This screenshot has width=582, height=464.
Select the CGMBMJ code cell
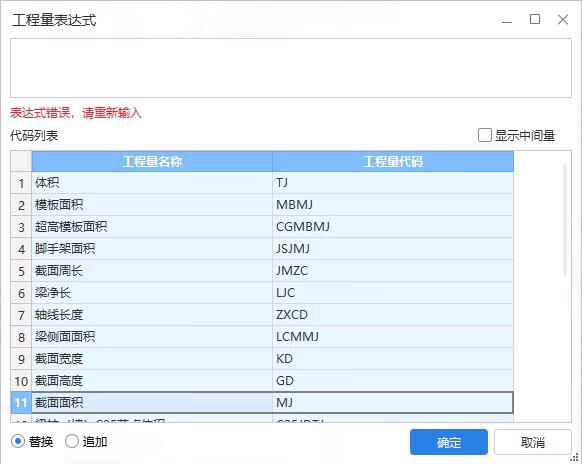click(393, 226)
